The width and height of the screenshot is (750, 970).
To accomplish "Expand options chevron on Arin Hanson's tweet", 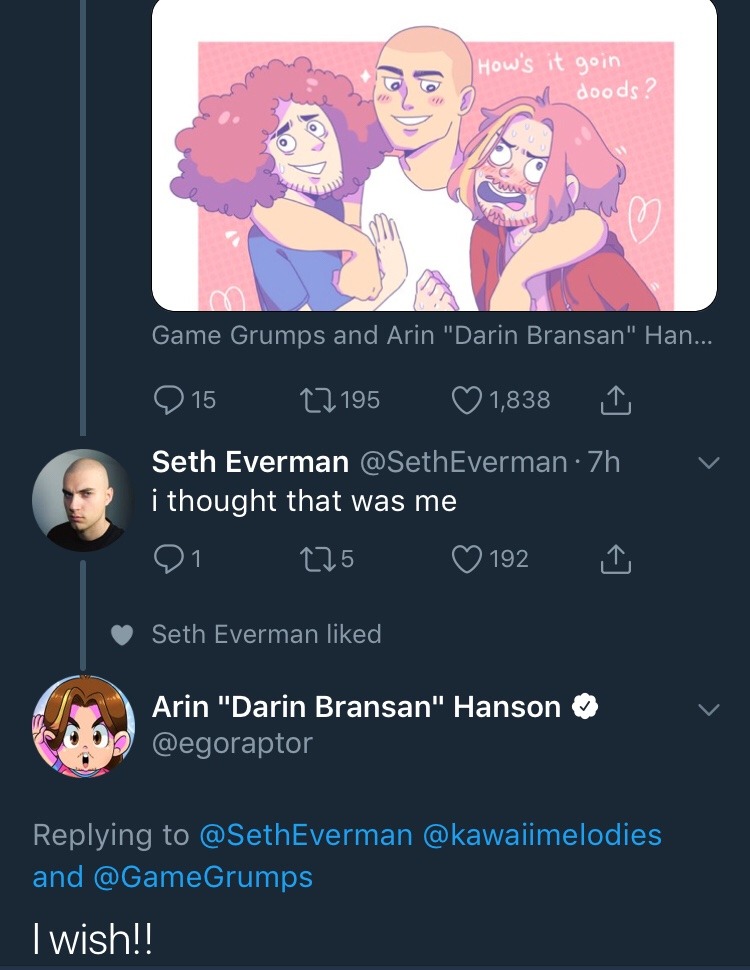I will (708, 709).
